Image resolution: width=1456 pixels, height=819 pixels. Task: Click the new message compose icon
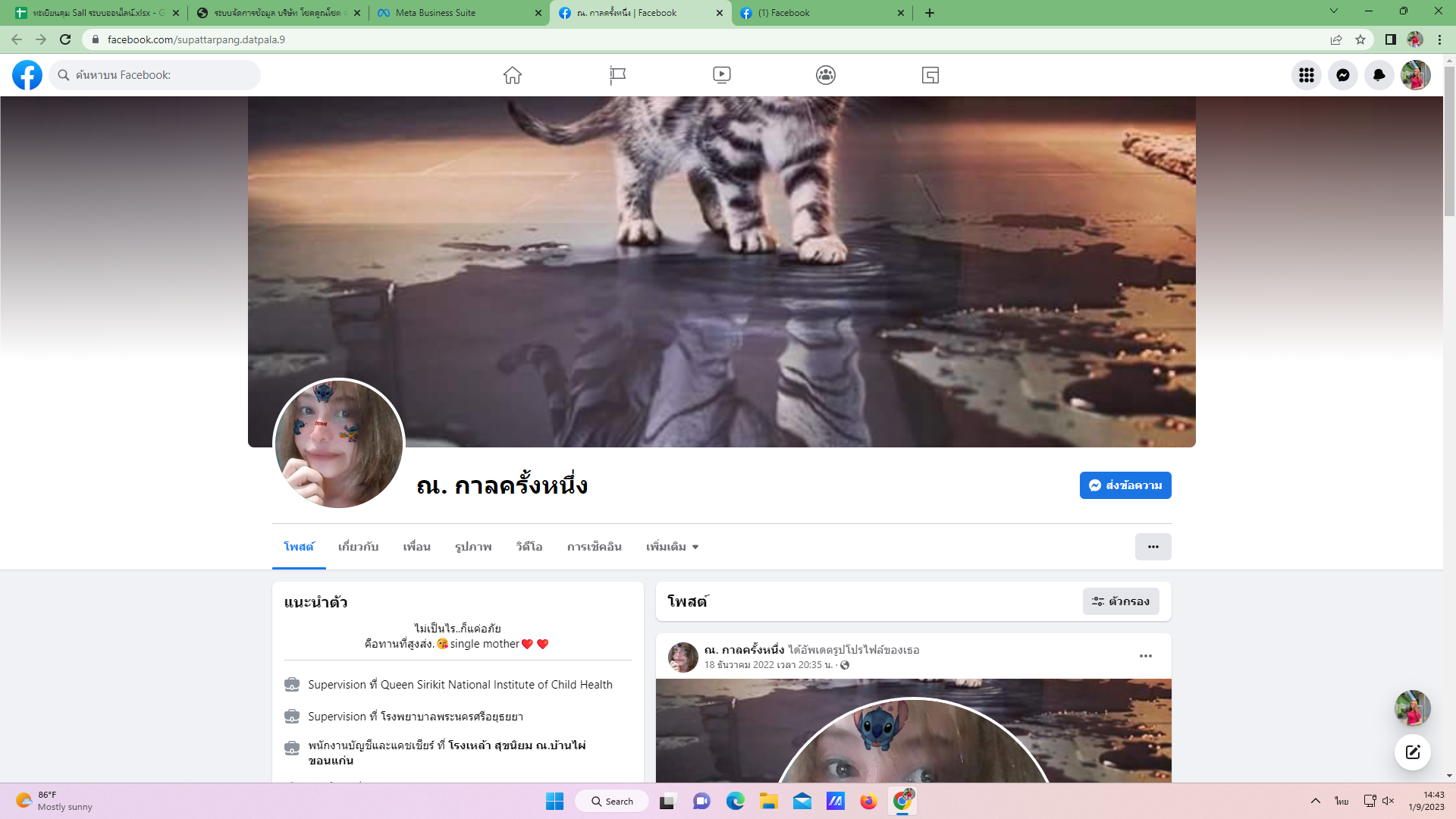[1413, 752]
